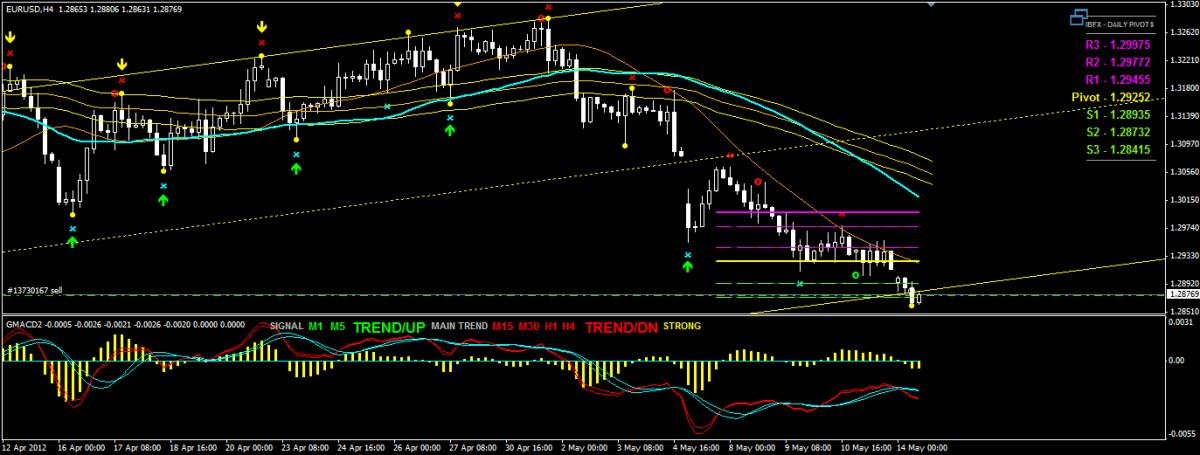
Task: Click the red H1 timeframe signal
Action: tap(550, 326)
